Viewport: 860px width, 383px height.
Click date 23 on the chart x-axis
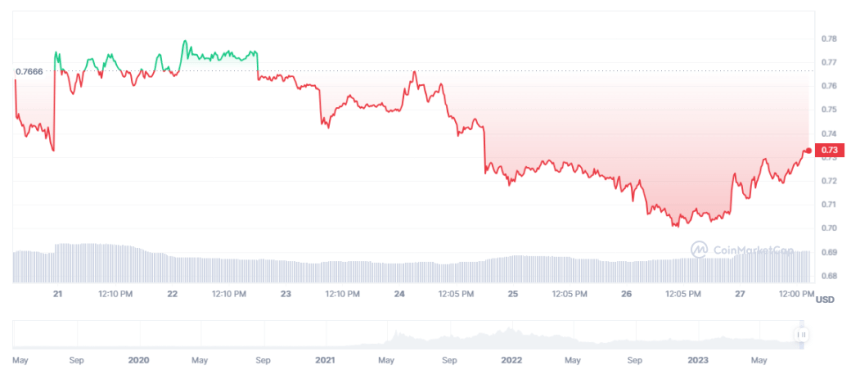click(286, 294)
